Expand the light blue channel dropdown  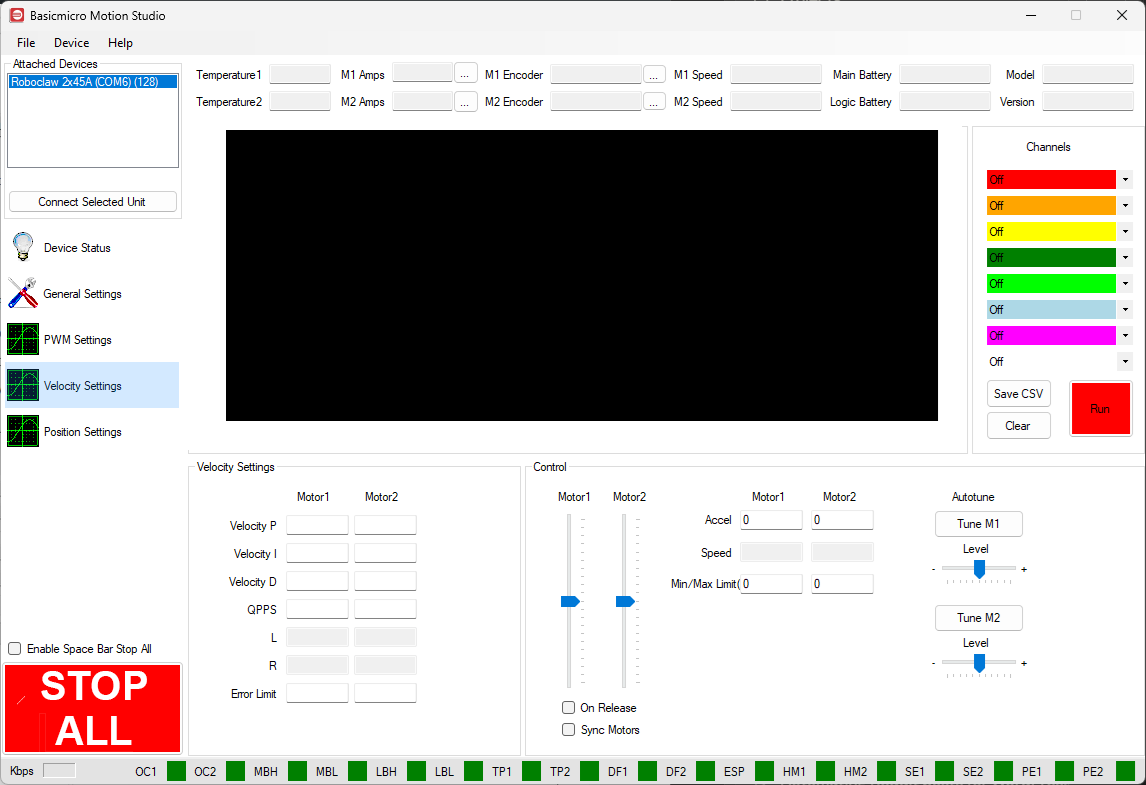point(1125,309)
